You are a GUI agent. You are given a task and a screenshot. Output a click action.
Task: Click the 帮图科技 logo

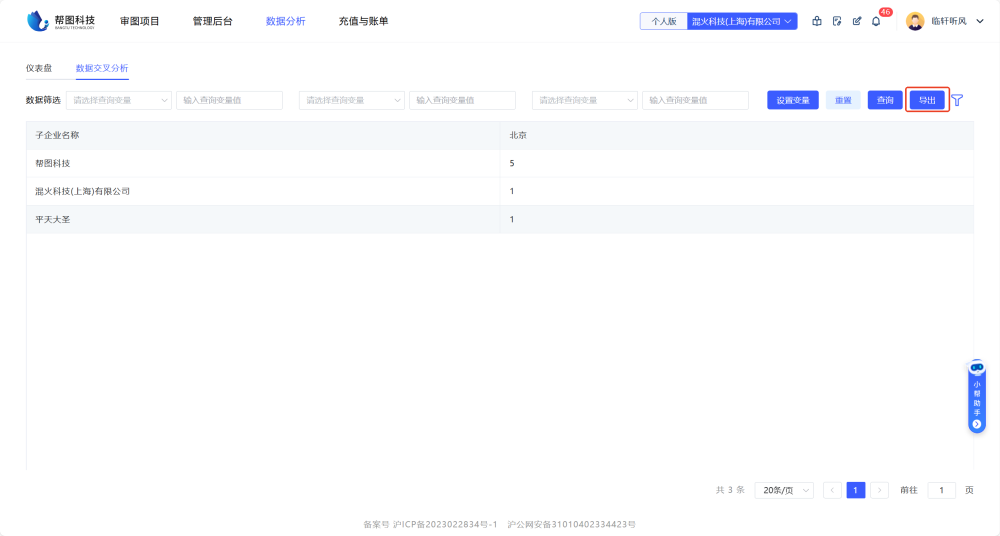(62, 21)
